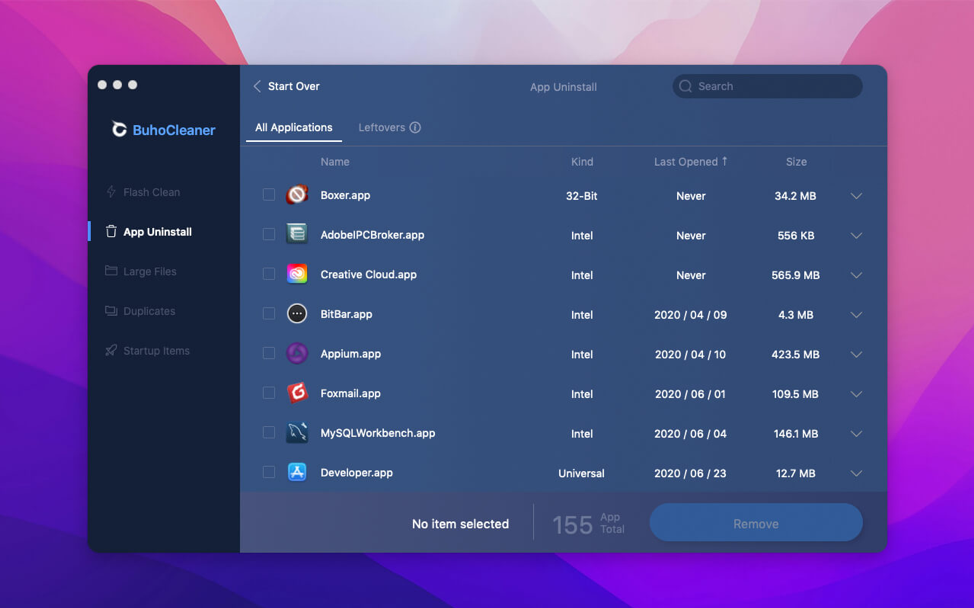Select the BitBar.app checkbox
This screenshot has height=608, width=974.
click(268, 314)
